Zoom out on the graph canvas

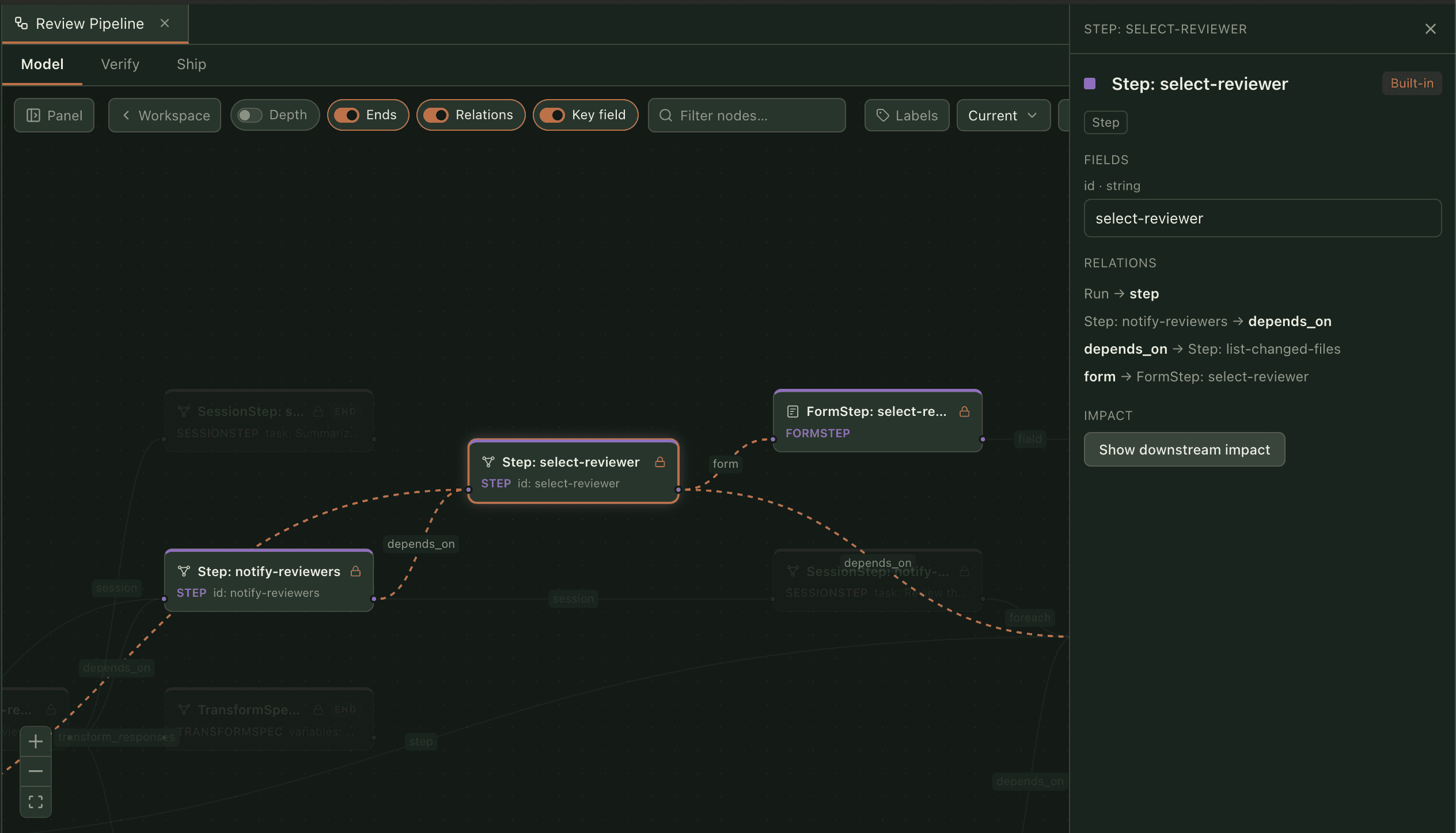point(36,771)
